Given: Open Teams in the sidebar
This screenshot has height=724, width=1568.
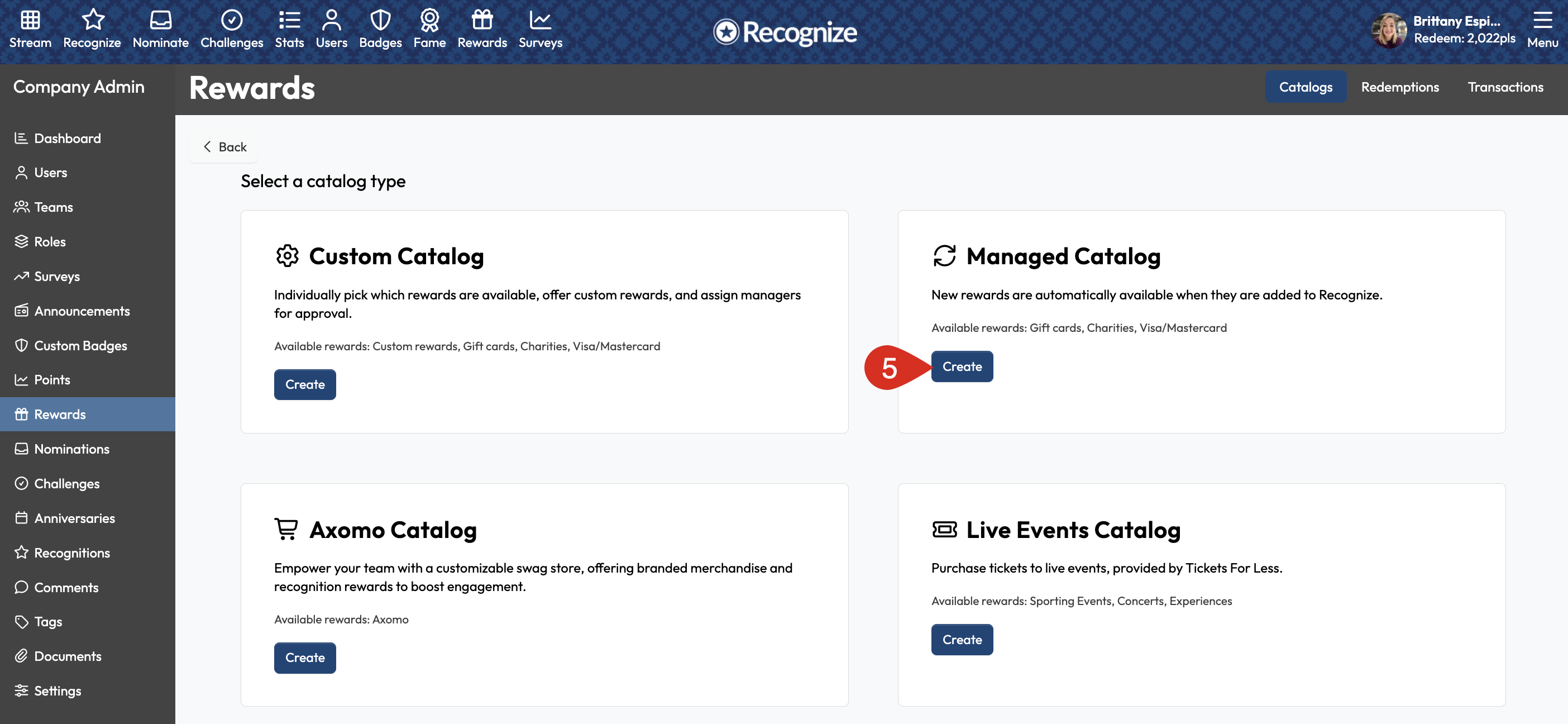Looking at the screenshot, I should [x=88, y=207].
